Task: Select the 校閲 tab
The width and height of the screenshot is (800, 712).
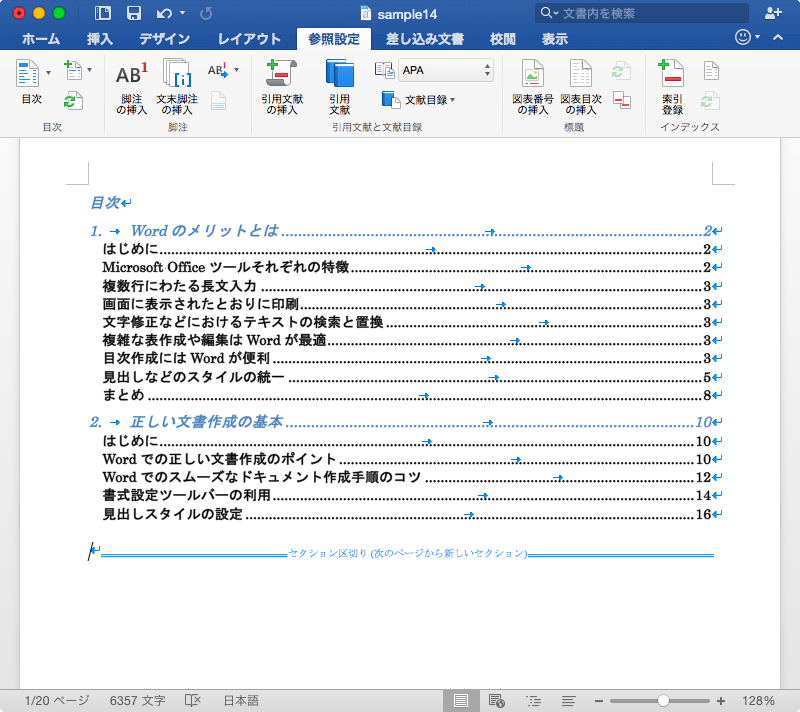Action: [503, 39]
